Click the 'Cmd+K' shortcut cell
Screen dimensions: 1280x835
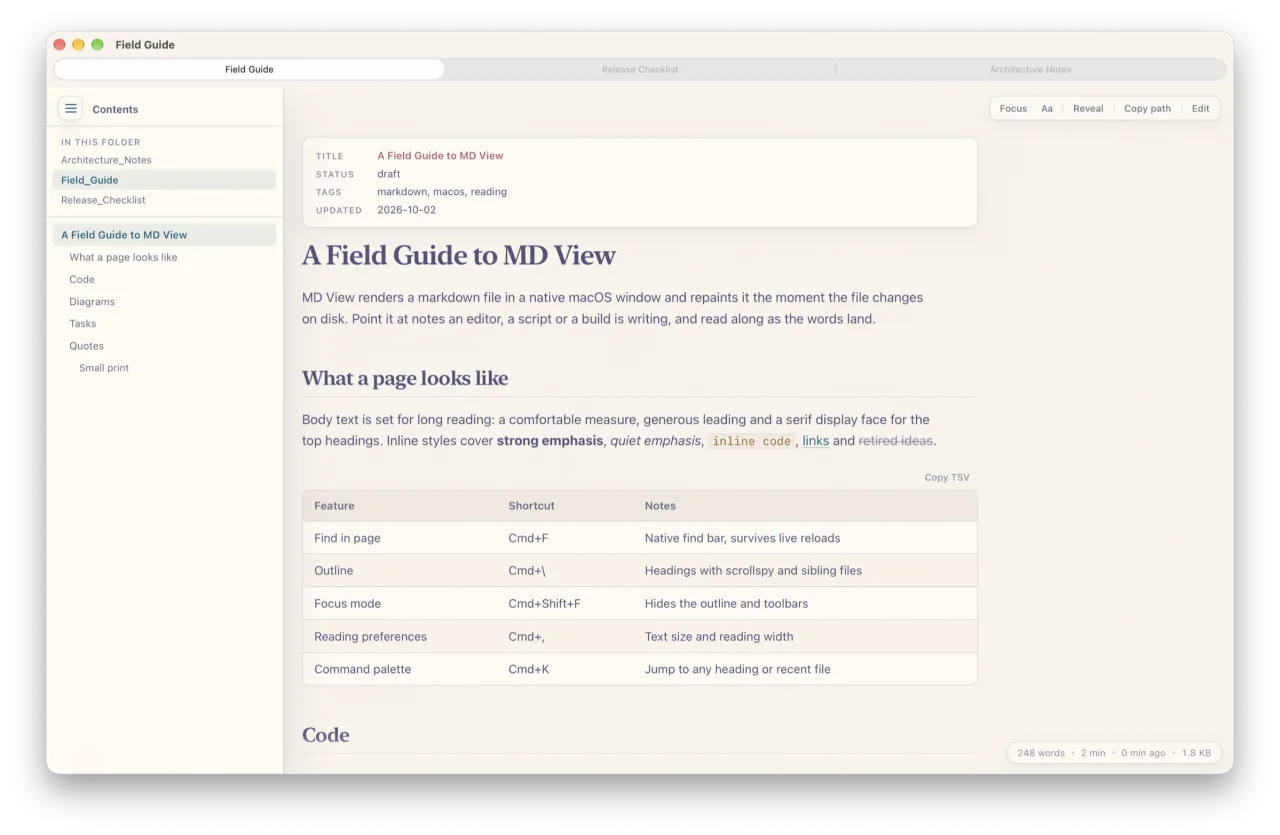[x=528, y=669]
